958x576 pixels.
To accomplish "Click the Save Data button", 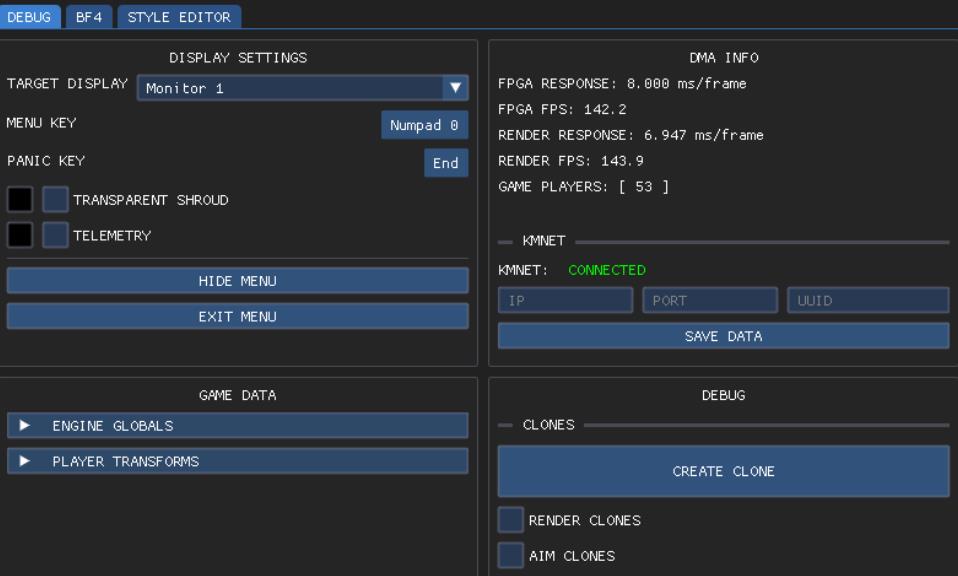I will tap(723, 336).
